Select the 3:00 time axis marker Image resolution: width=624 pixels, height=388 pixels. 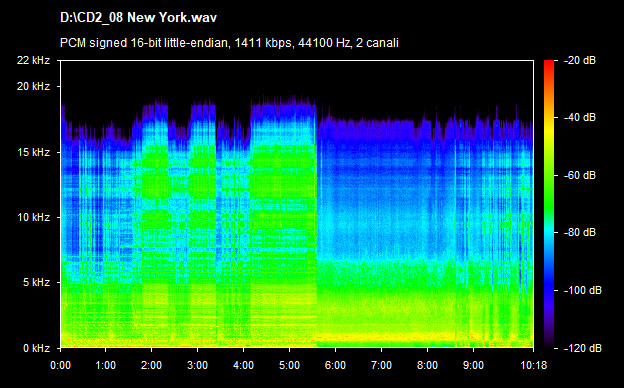(x=197, y=365)
